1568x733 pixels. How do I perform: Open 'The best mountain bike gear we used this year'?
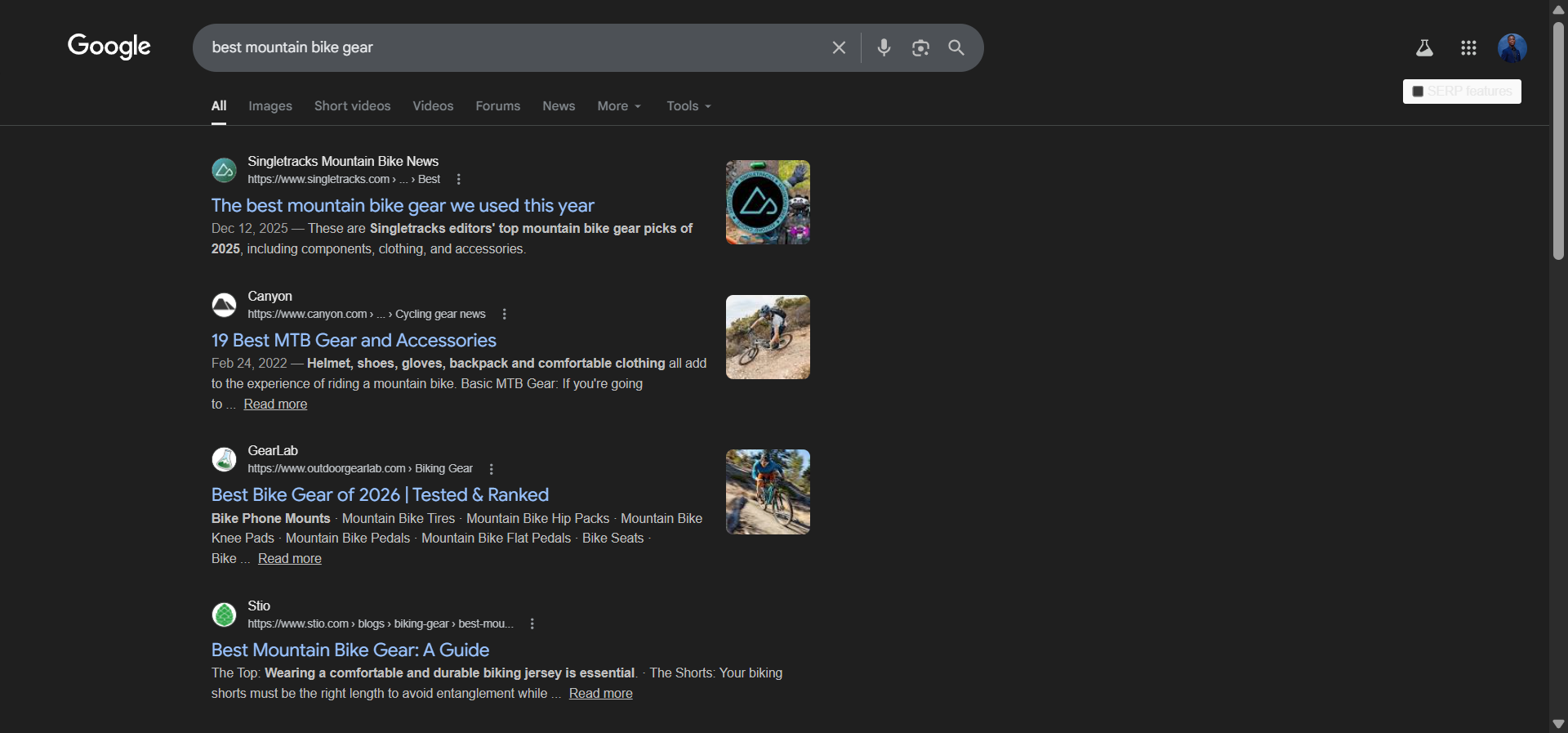(x=403, y=205)
